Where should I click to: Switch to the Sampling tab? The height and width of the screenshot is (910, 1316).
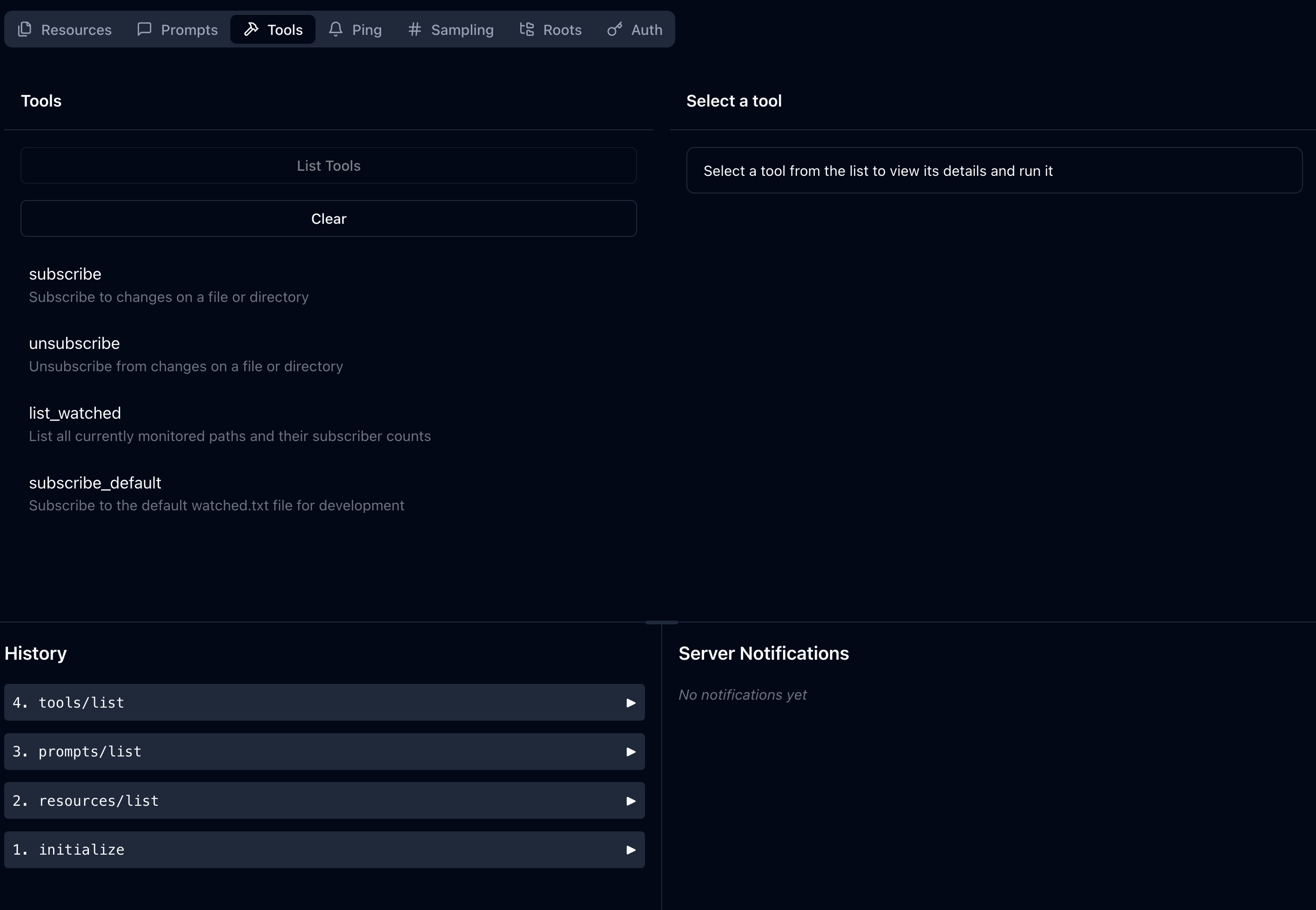pyautogui.click(x=450, y=29)
